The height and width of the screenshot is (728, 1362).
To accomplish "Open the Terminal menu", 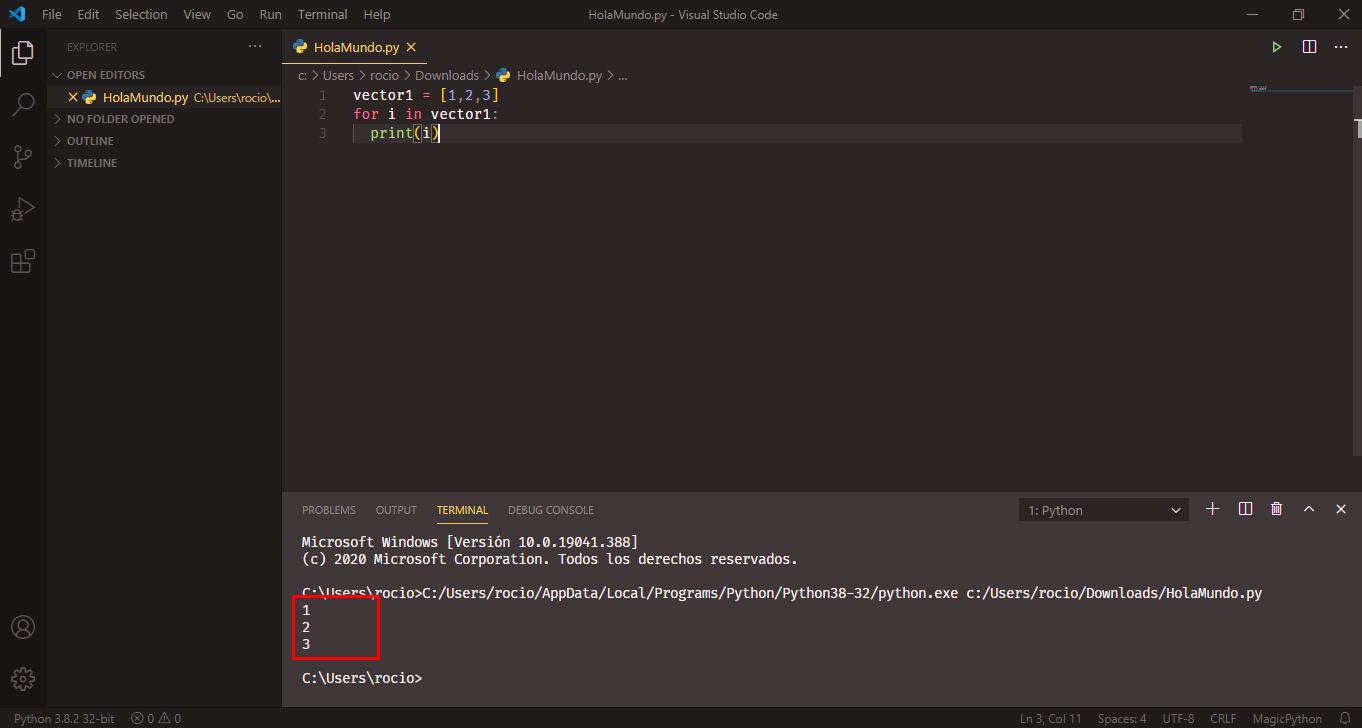I will pos(322,15).
